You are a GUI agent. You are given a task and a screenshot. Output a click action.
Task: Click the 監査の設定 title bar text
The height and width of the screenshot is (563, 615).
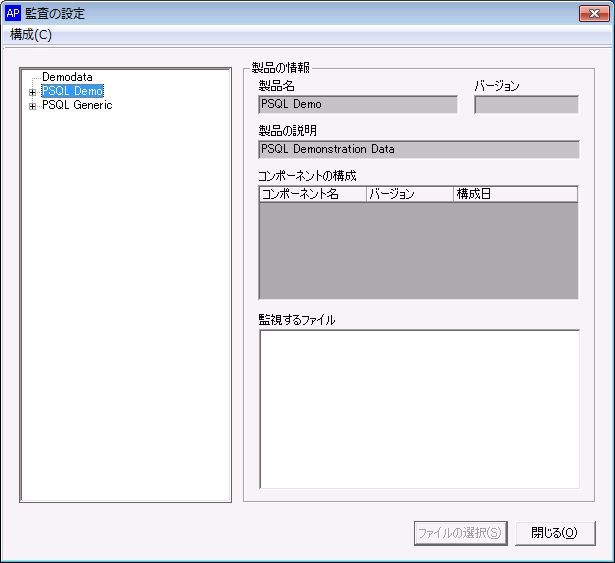coord(55,14)
